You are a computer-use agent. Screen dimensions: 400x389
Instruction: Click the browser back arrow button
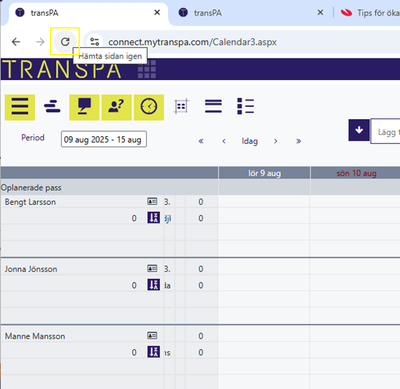pos(16,42)
